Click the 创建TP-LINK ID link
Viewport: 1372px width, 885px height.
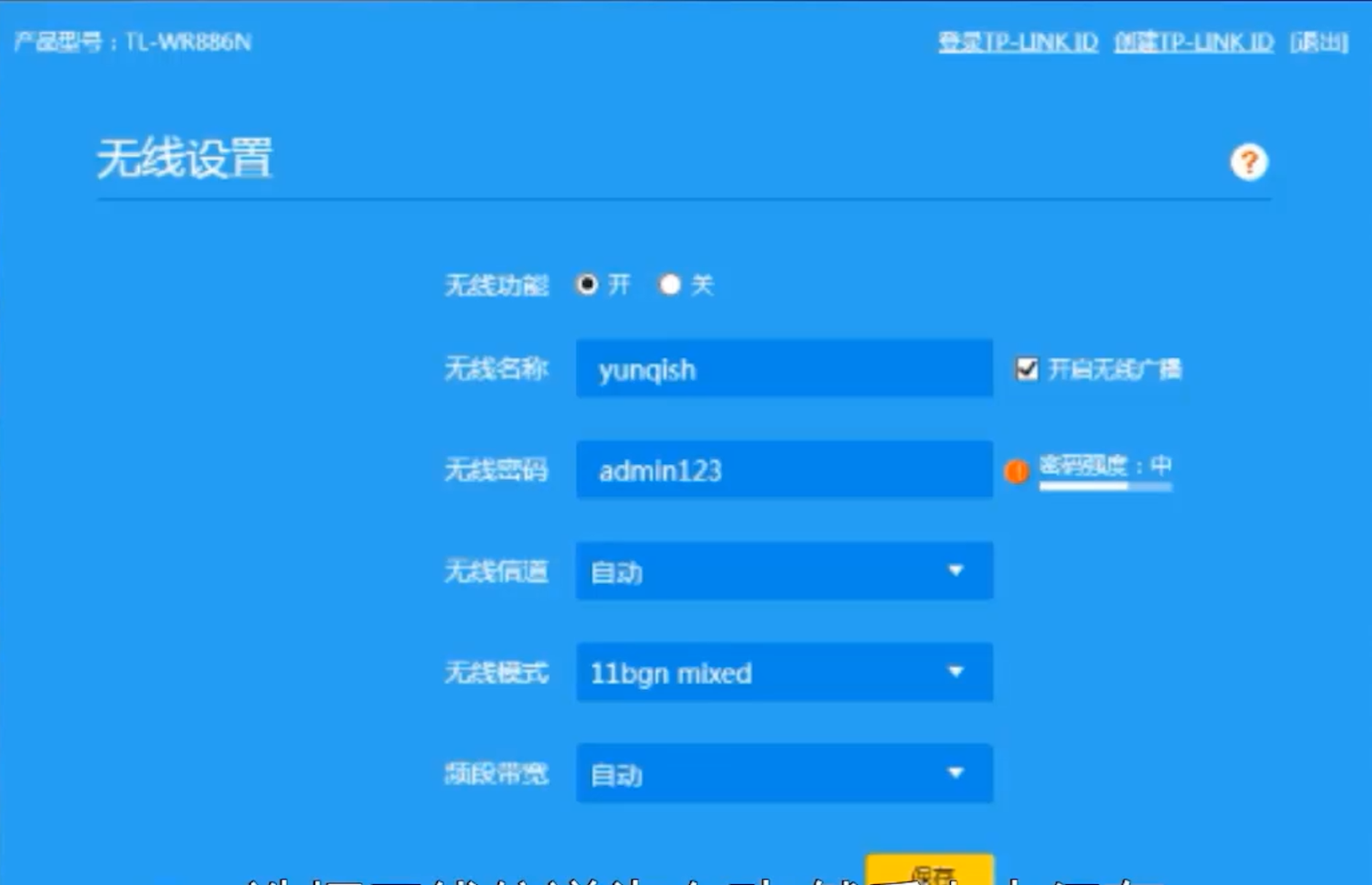(1193, 42)
